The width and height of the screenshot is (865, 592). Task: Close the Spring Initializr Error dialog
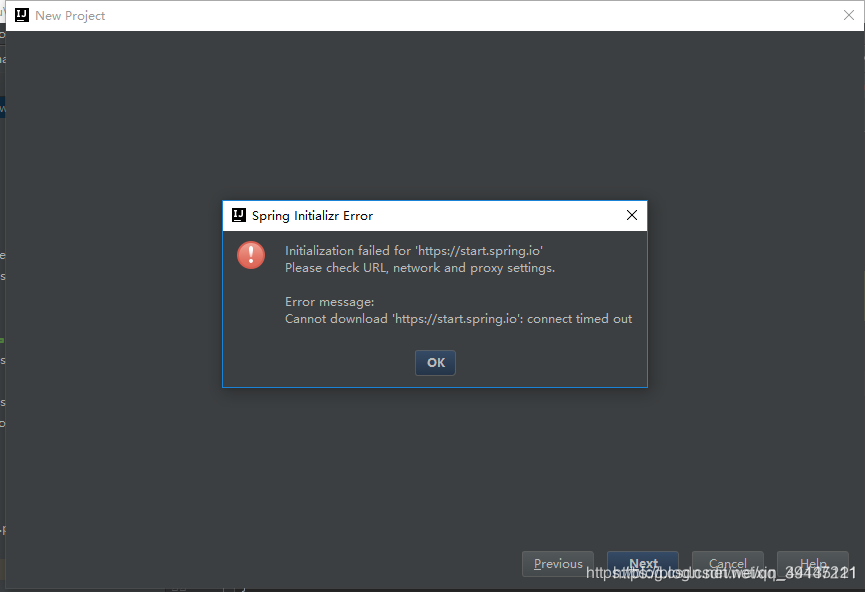pos(632,215)
